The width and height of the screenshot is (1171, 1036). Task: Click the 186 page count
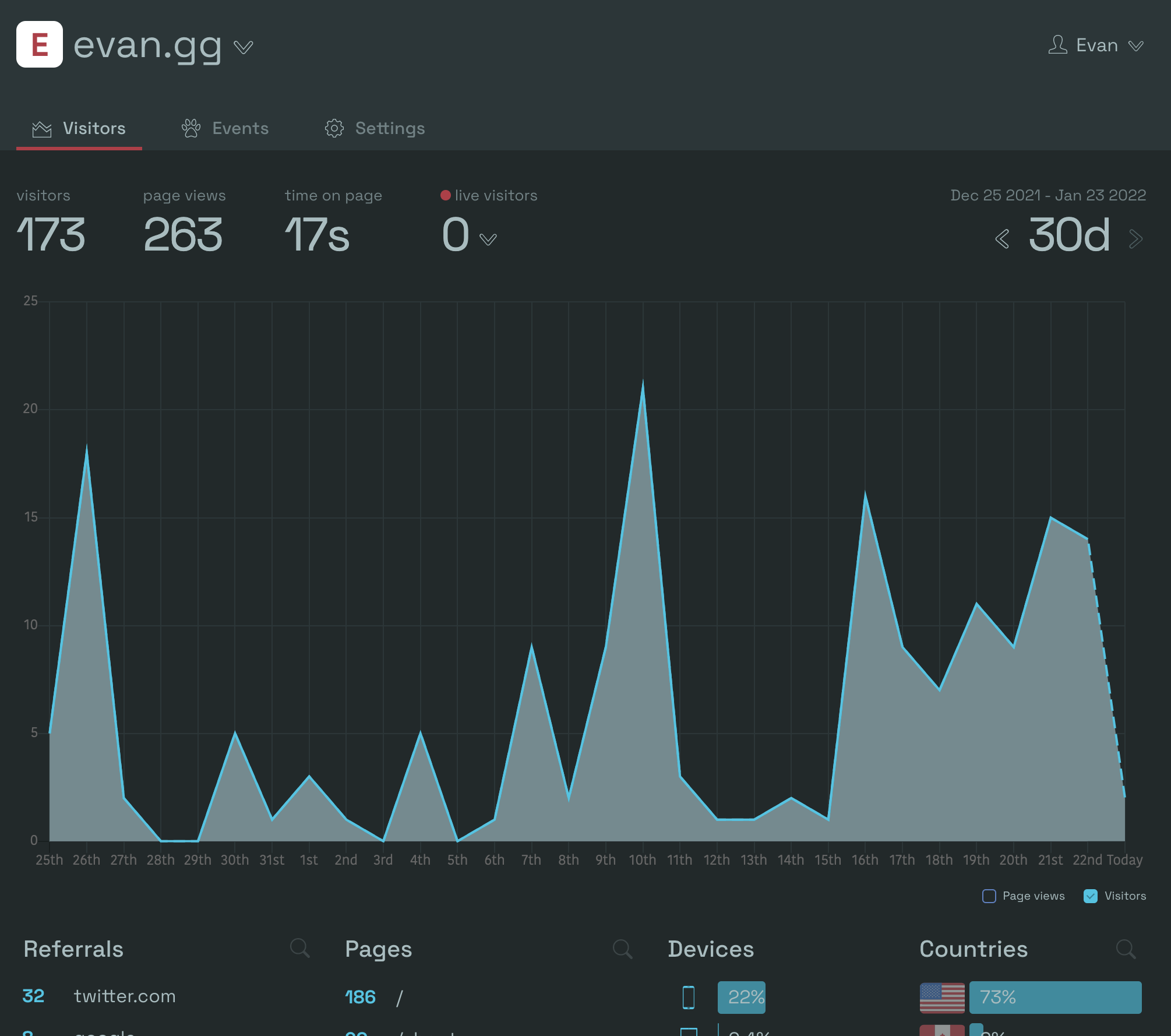(360, 997)
